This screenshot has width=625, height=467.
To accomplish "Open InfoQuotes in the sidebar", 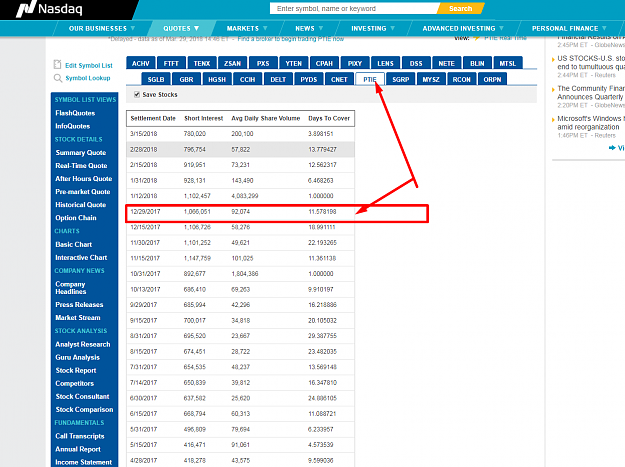I will [x=73, y=126].
